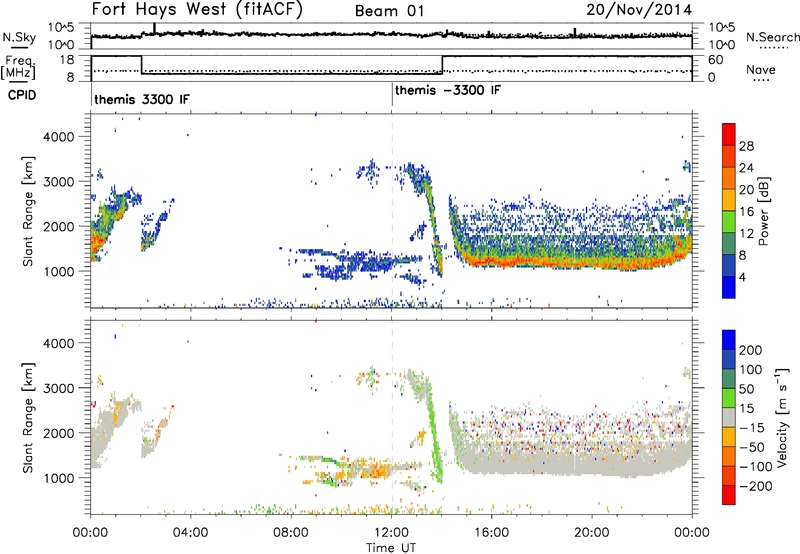Click the frequency axis value '18'

(x=66, y=60)
